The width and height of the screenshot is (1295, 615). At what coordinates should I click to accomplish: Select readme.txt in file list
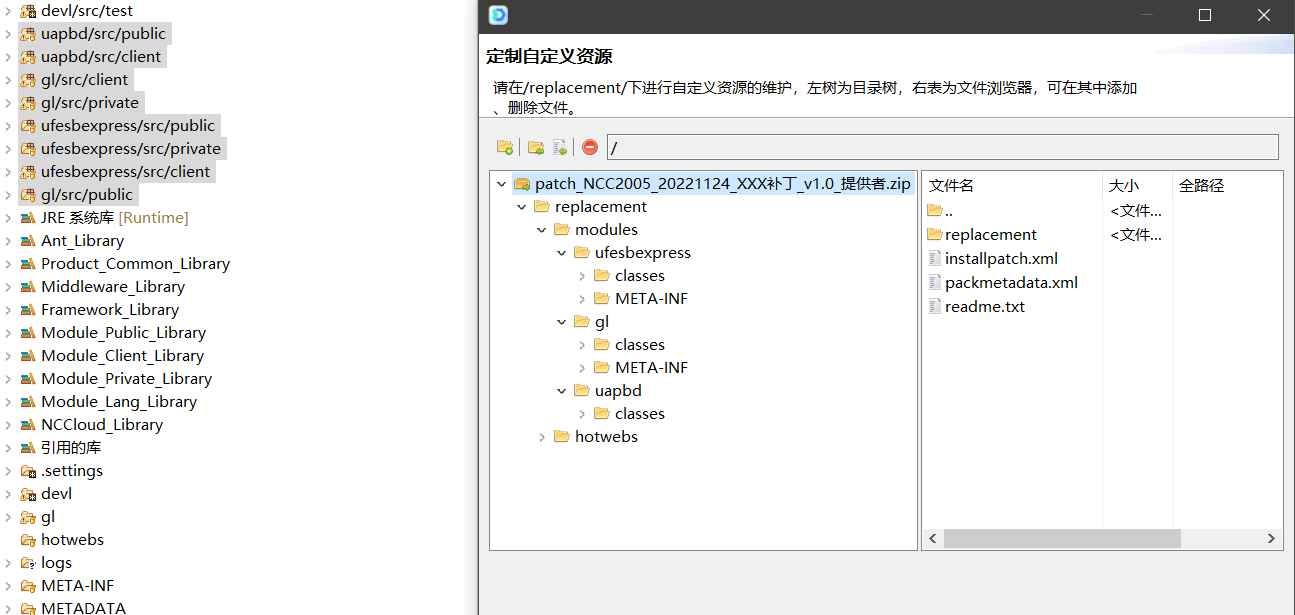tap(985, 307)
